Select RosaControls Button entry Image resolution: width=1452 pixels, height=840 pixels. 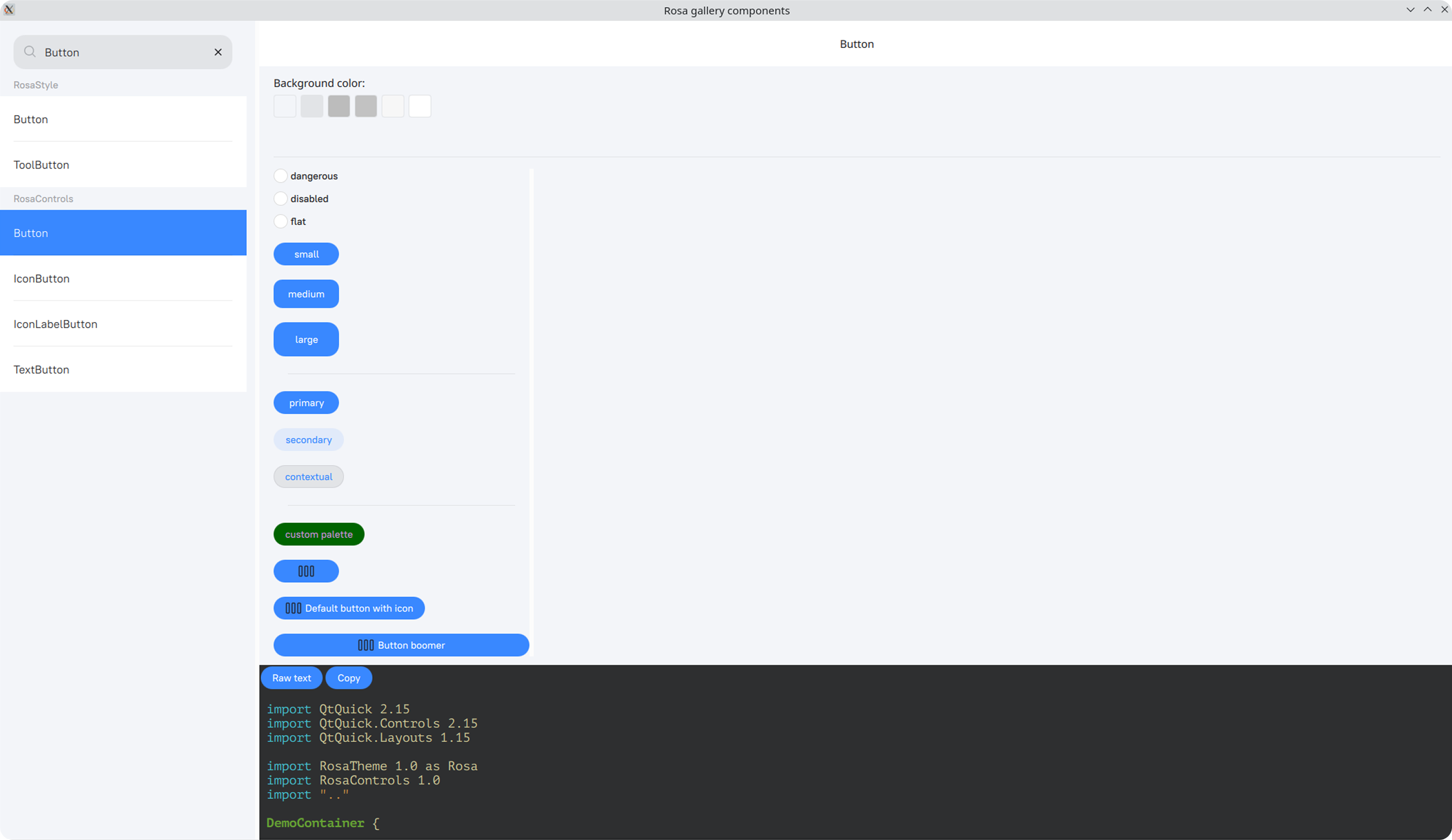pos(123,233)
